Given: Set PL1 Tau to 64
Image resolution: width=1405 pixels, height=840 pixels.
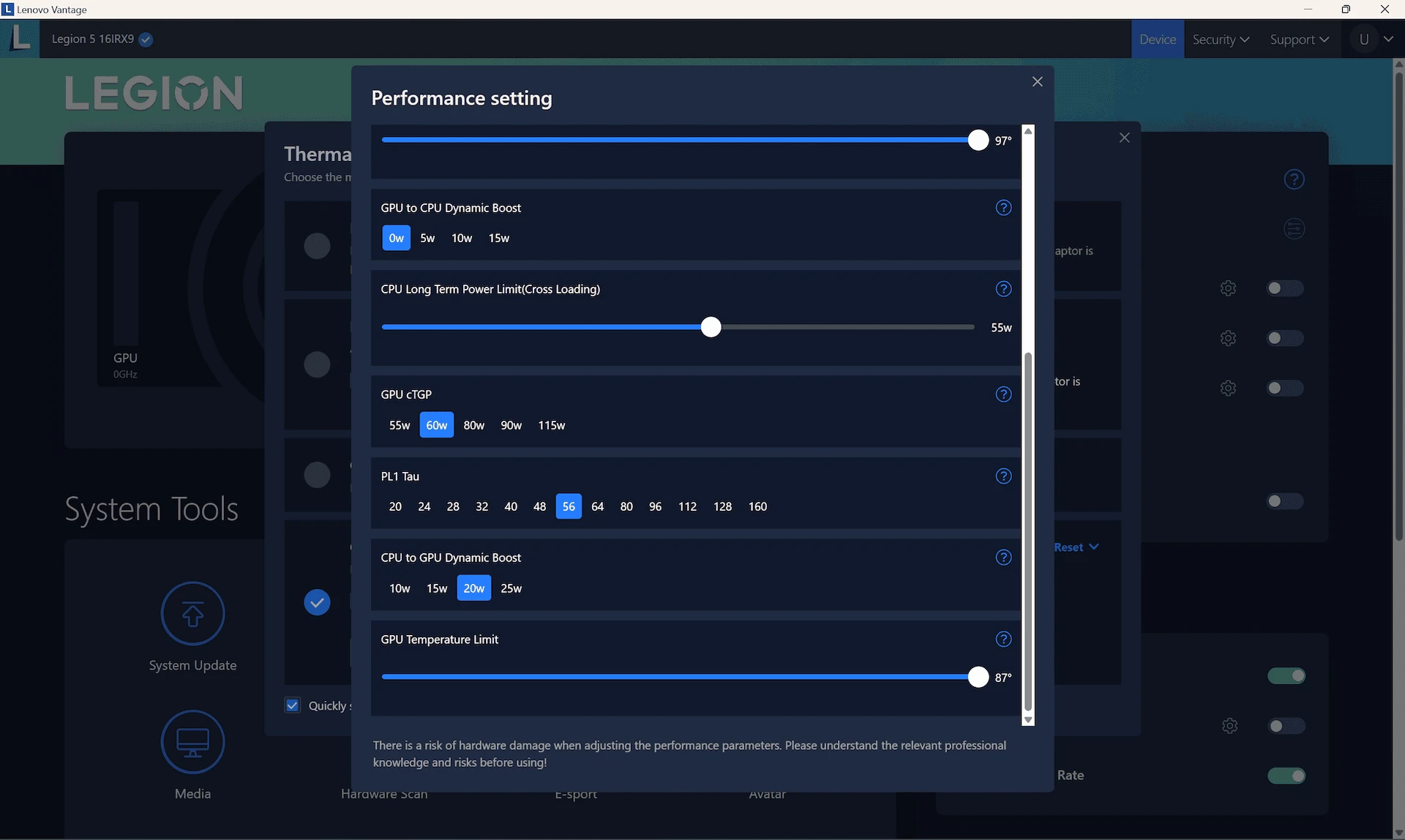Looking at the screenshot, I should (597, 506).
